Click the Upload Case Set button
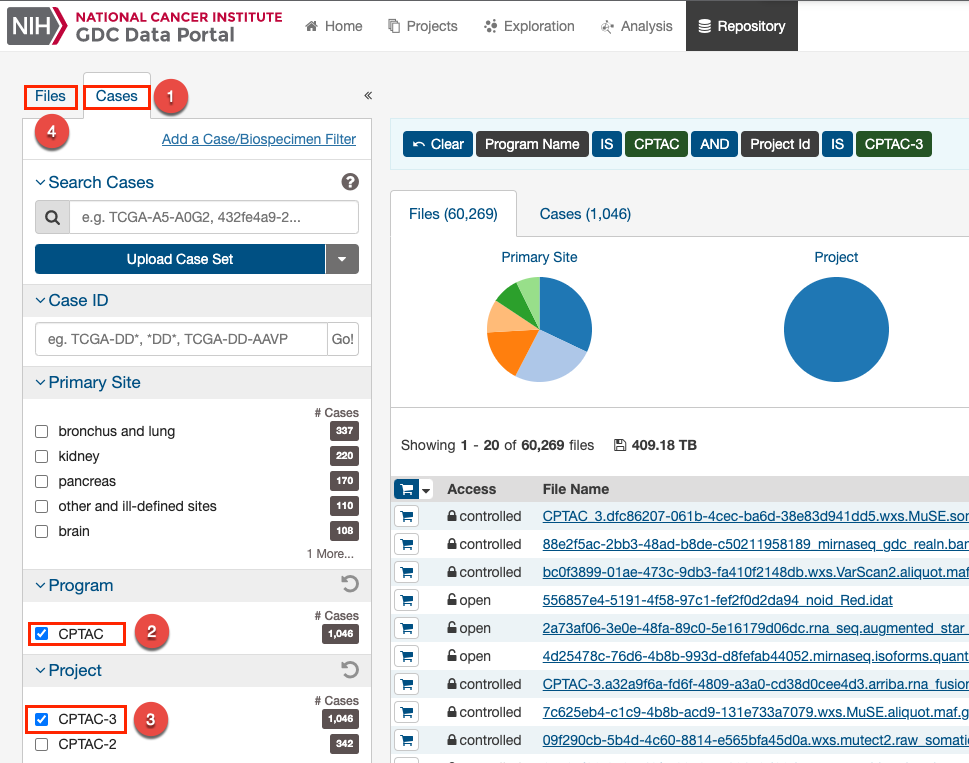 [180, 259]
